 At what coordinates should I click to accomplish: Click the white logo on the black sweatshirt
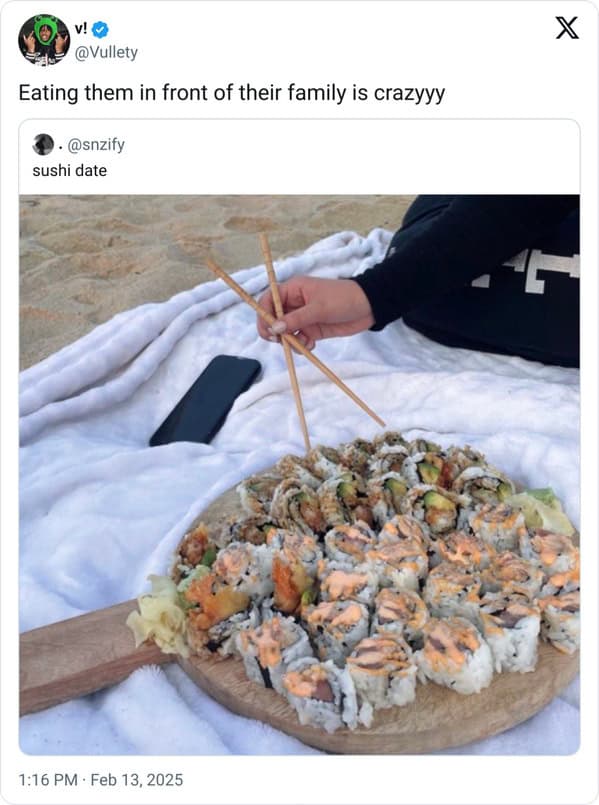pos(526,270)
